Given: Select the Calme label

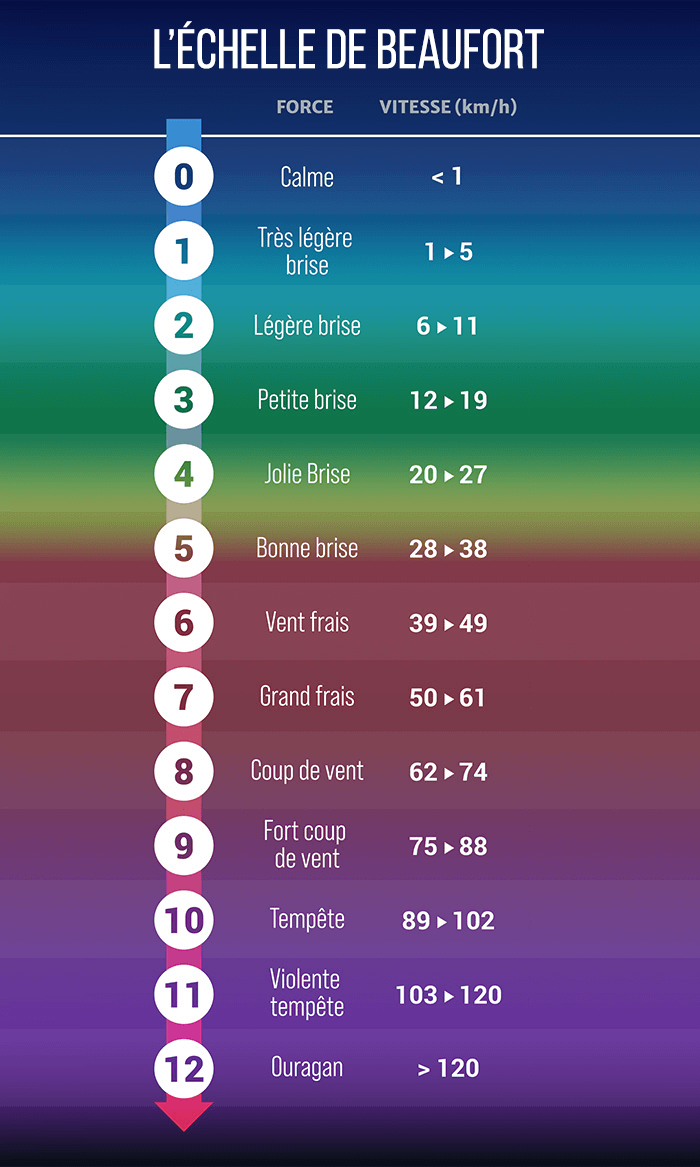Looking at the screenshot, I should (x=307, y=178).
